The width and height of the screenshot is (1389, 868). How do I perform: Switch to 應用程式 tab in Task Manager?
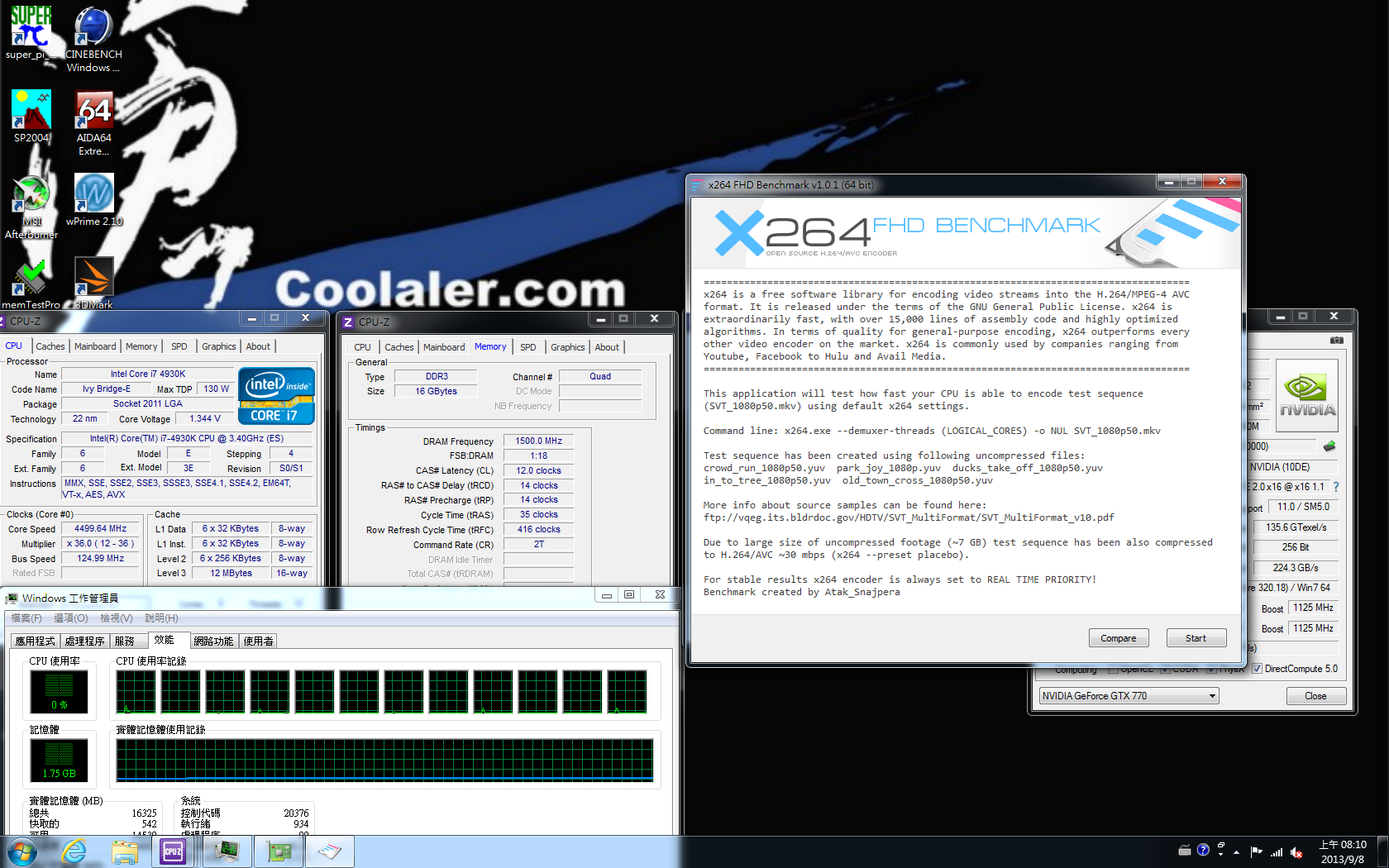[35, 641]
